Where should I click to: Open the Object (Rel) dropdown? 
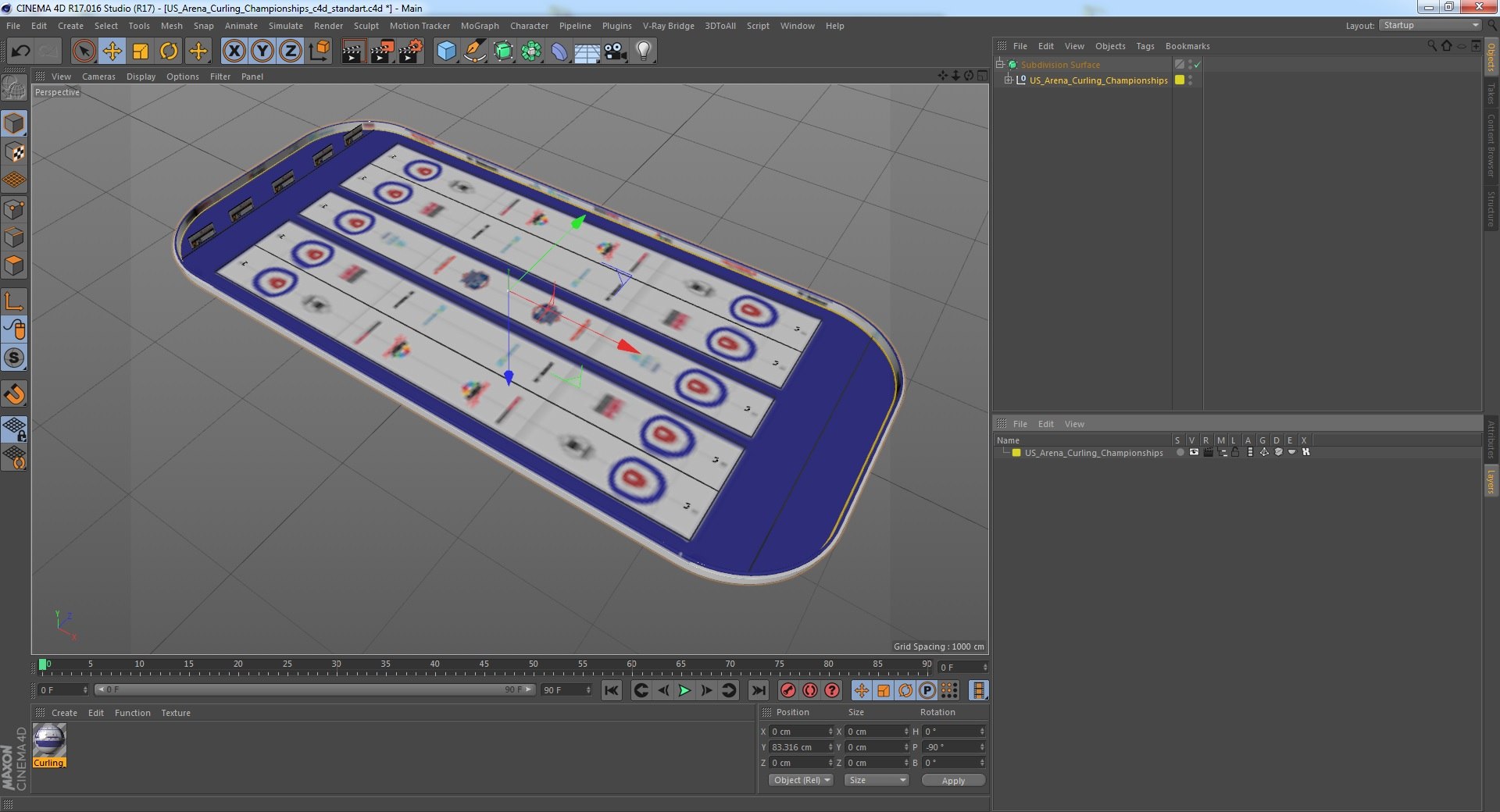801,780
